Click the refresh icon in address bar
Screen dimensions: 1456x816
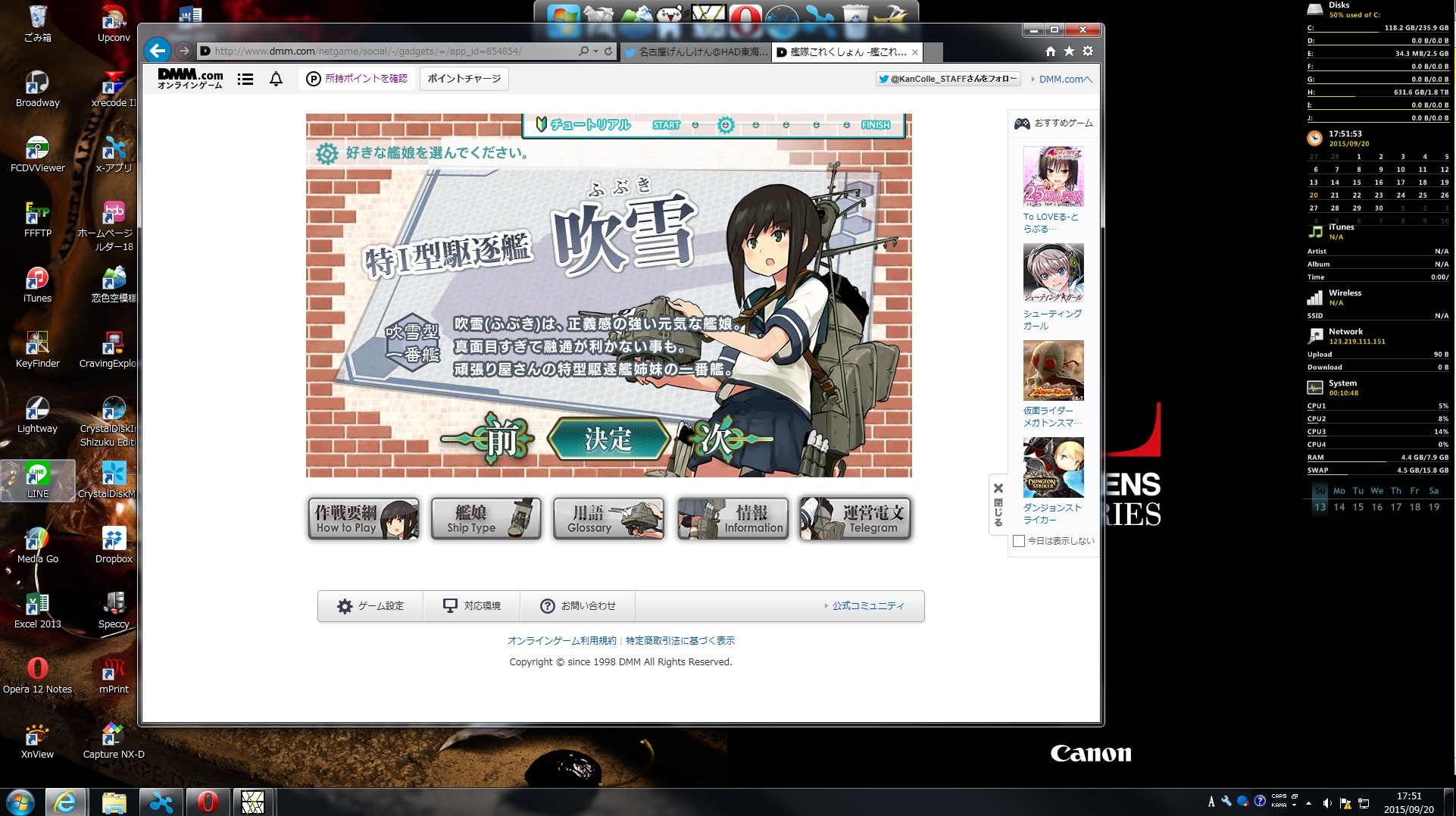pyautogui.click(x=608, y=51)
